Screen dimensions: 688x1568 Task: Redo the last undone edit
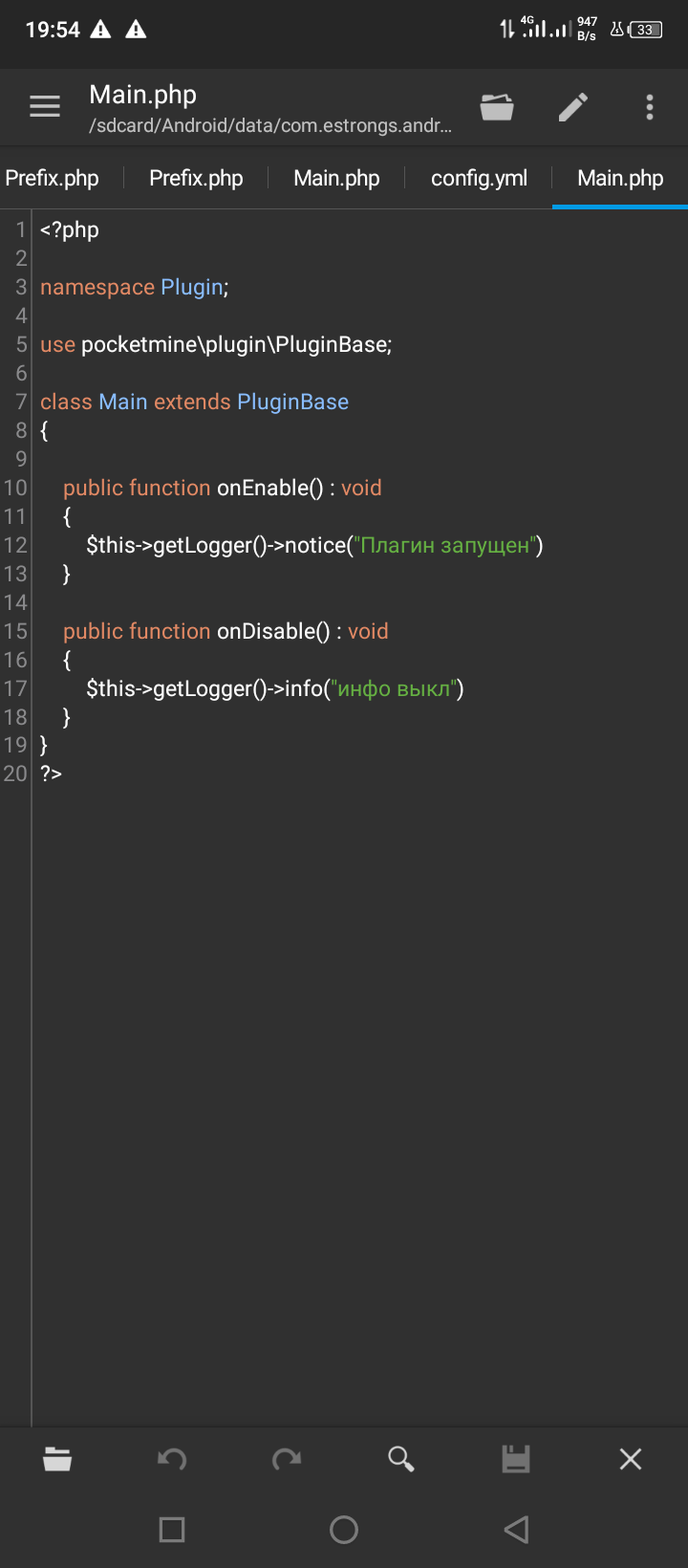[x=287, y=1459]
